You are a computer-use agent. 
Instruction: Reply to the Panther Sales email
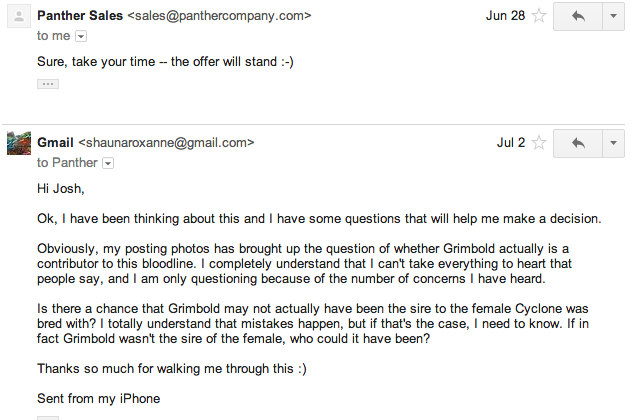coord(578,16)
